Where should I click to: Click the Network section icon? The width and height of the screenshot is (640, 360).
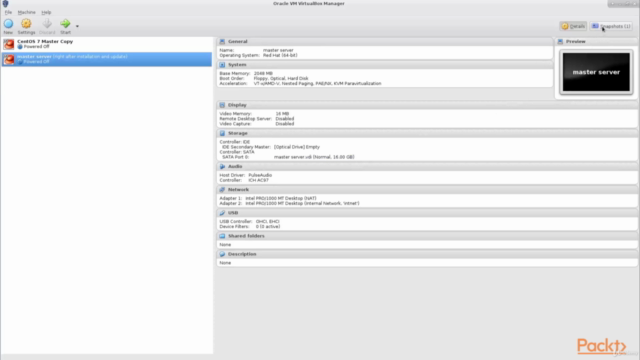click(x=222, y=190)
